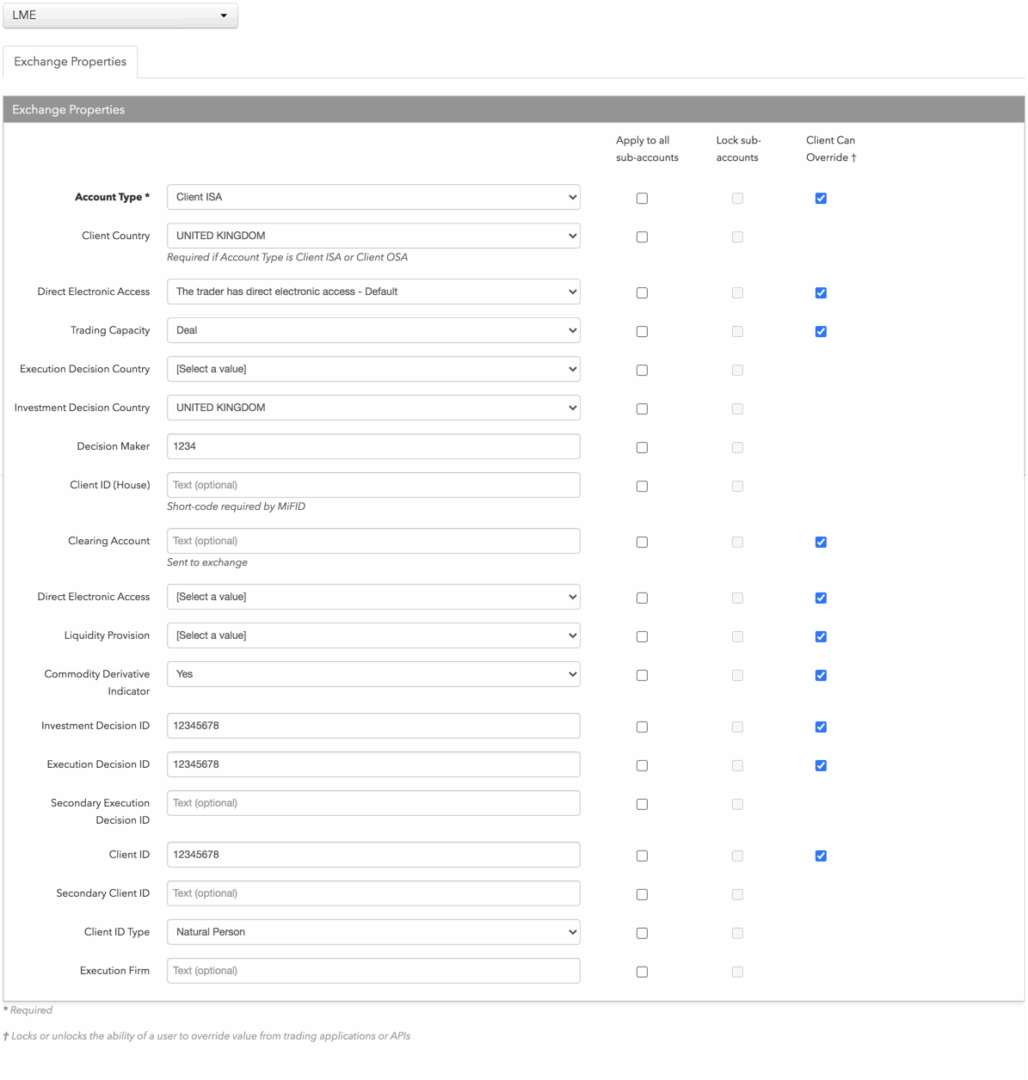Click the Secondary Client ID text field
The image size is (1028, 1080).
coord(373,893)
